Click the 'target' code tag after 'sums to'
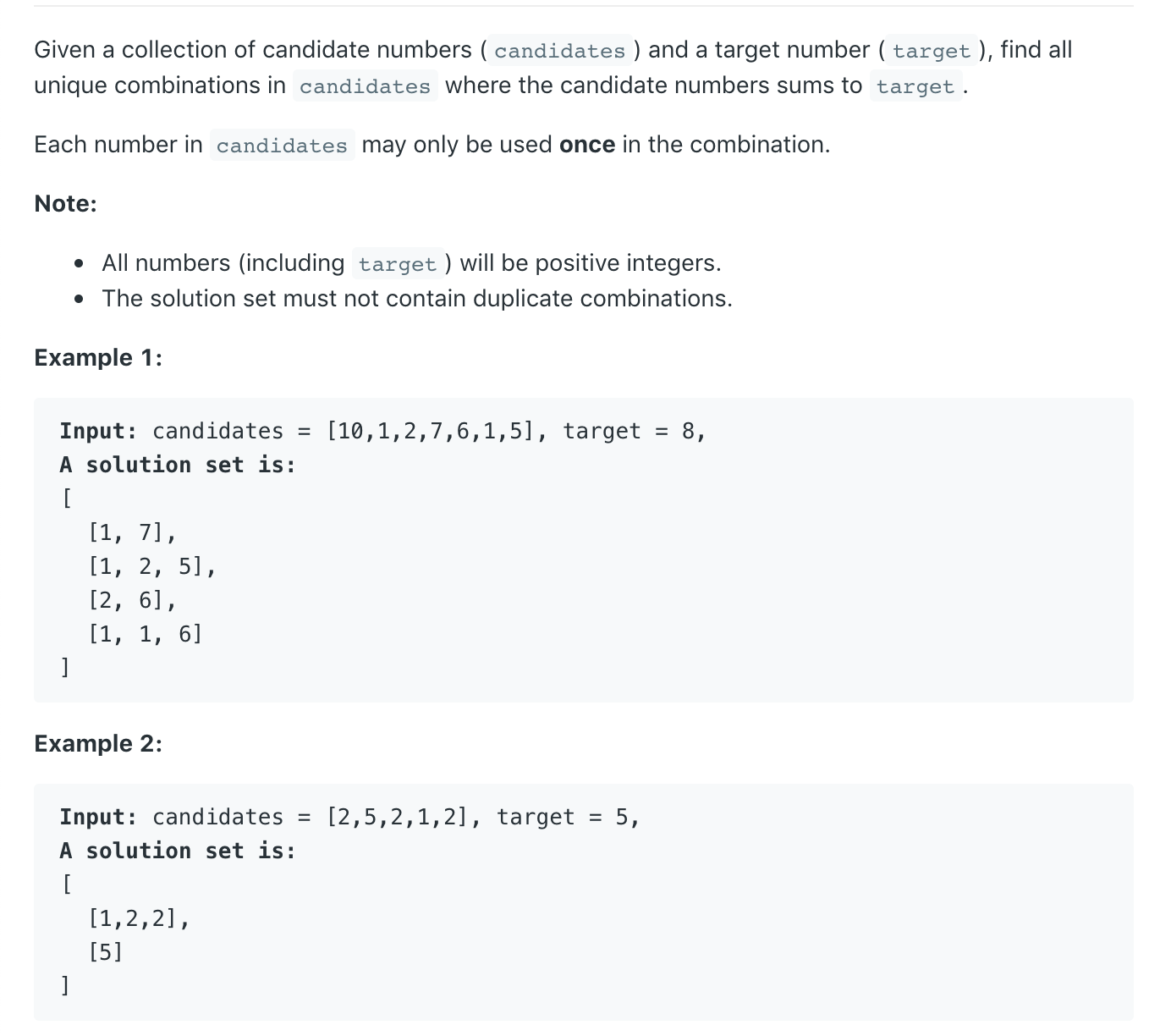Screen dimensions: 1171x1036 tap(915, 86)
